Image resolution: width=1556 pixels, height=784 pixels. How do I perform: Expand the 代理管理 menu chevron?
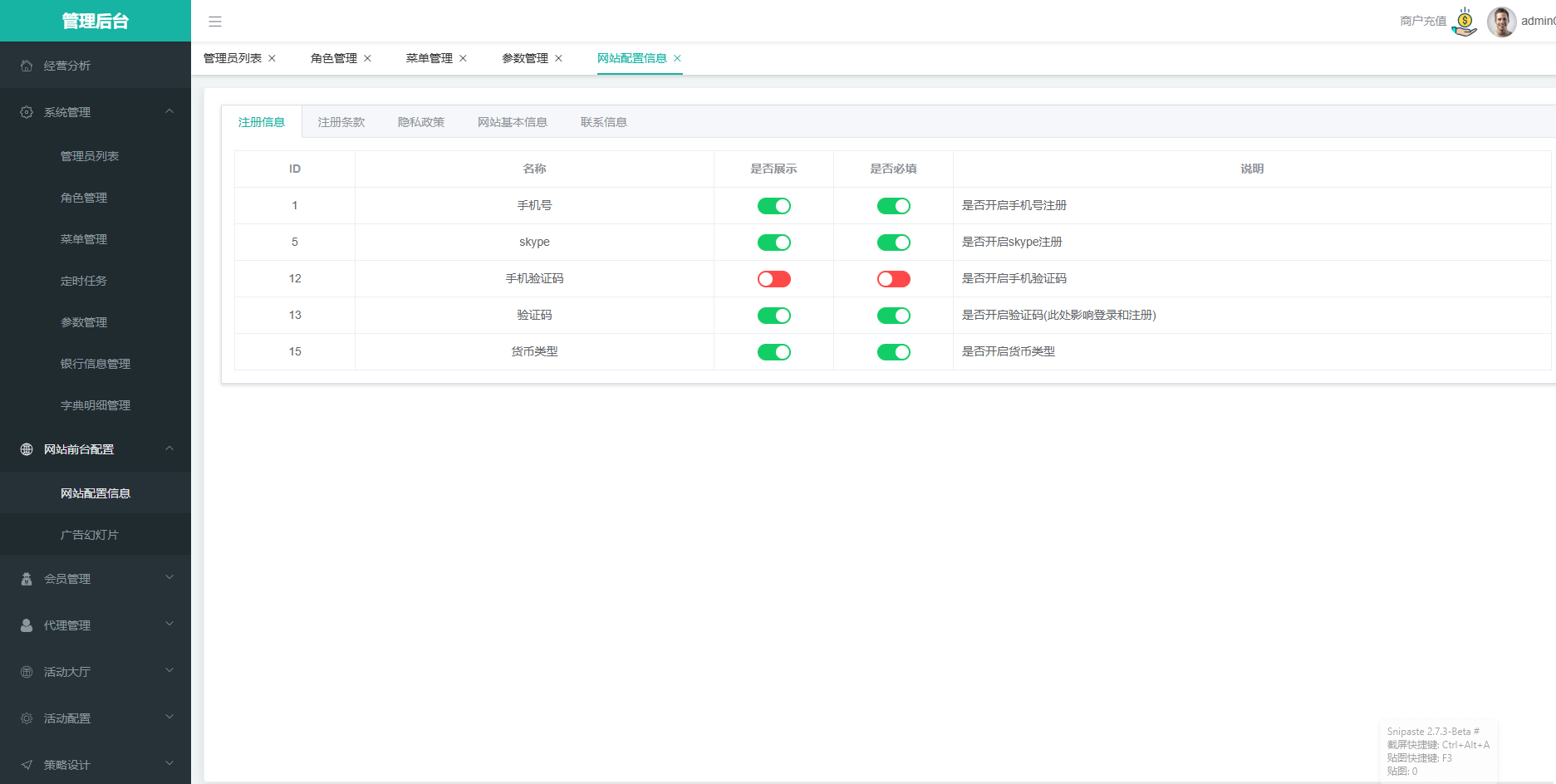pos(169,625)
